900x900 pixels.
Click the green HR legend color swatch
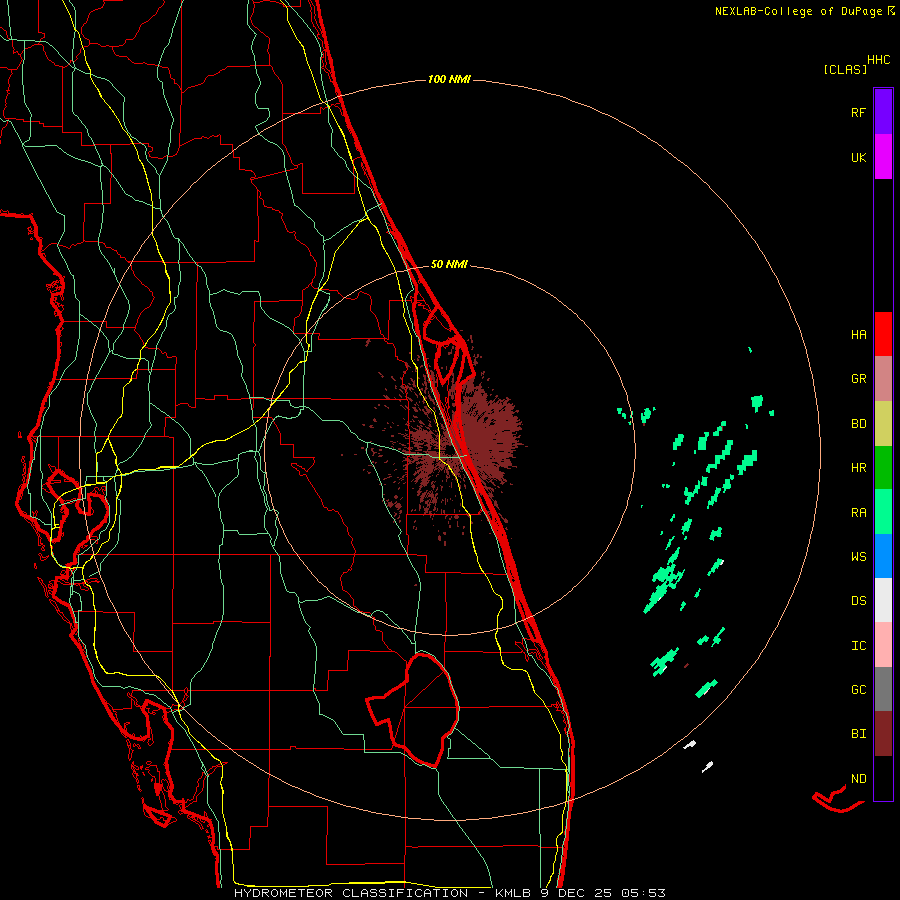click(883, 467)
